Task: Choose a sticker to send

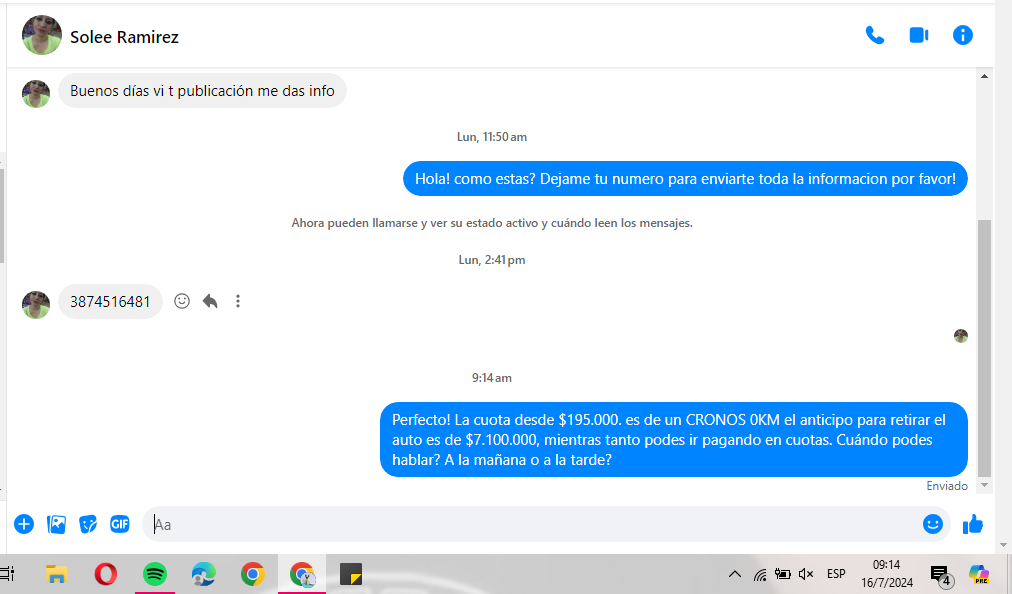Action: click(88, 524)
